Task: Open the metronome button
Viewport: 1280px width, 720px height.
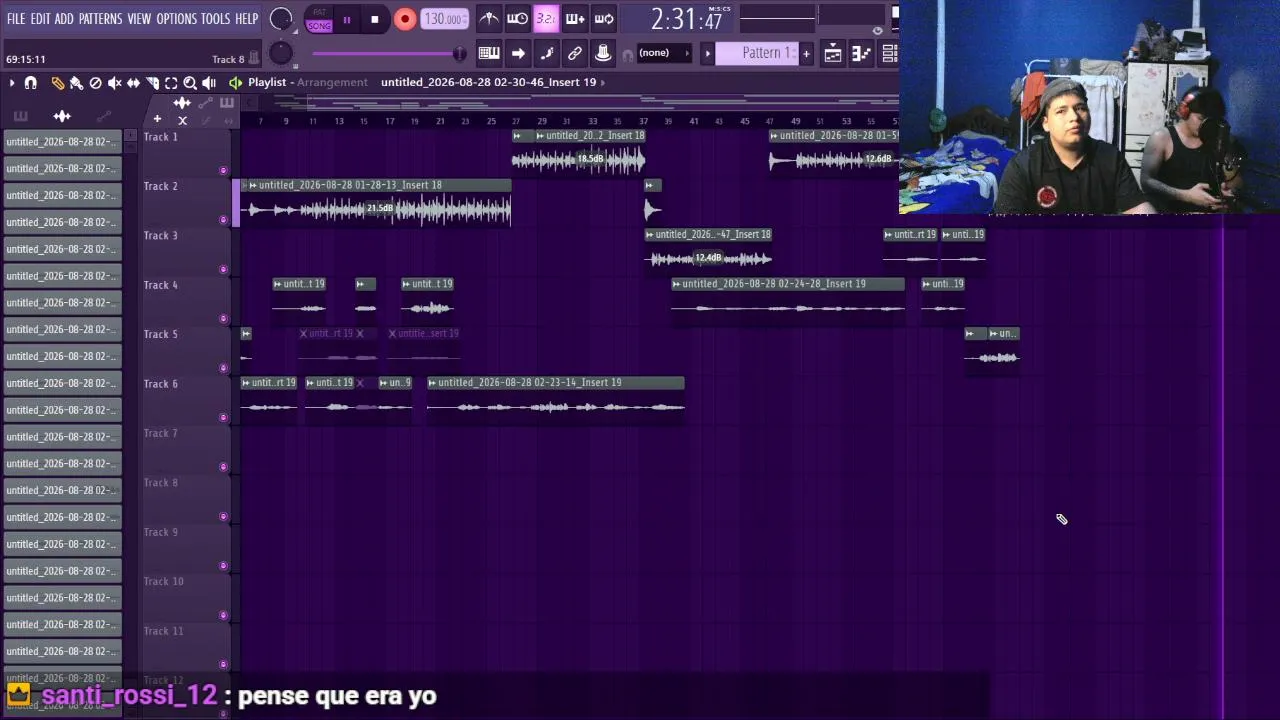Action: coord(489,18)
